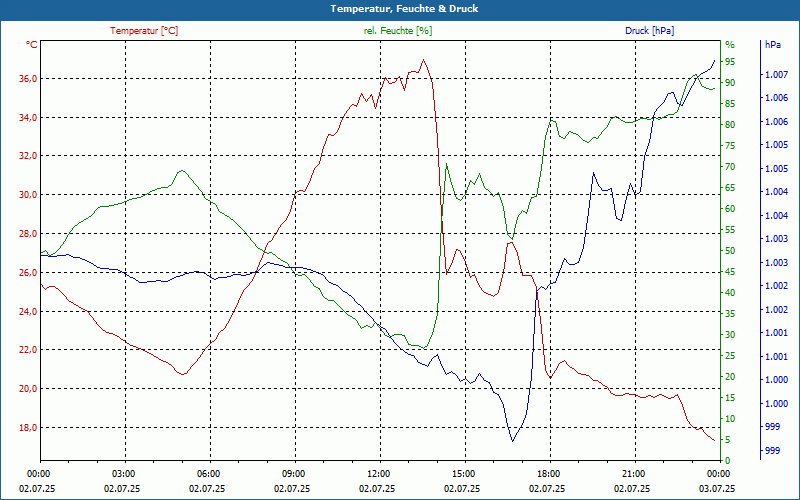Click the '0' humidity axis value
Image resolution: width=800 pixels, height=500 pixels.
pyautogui.click(x=728, y=461)
